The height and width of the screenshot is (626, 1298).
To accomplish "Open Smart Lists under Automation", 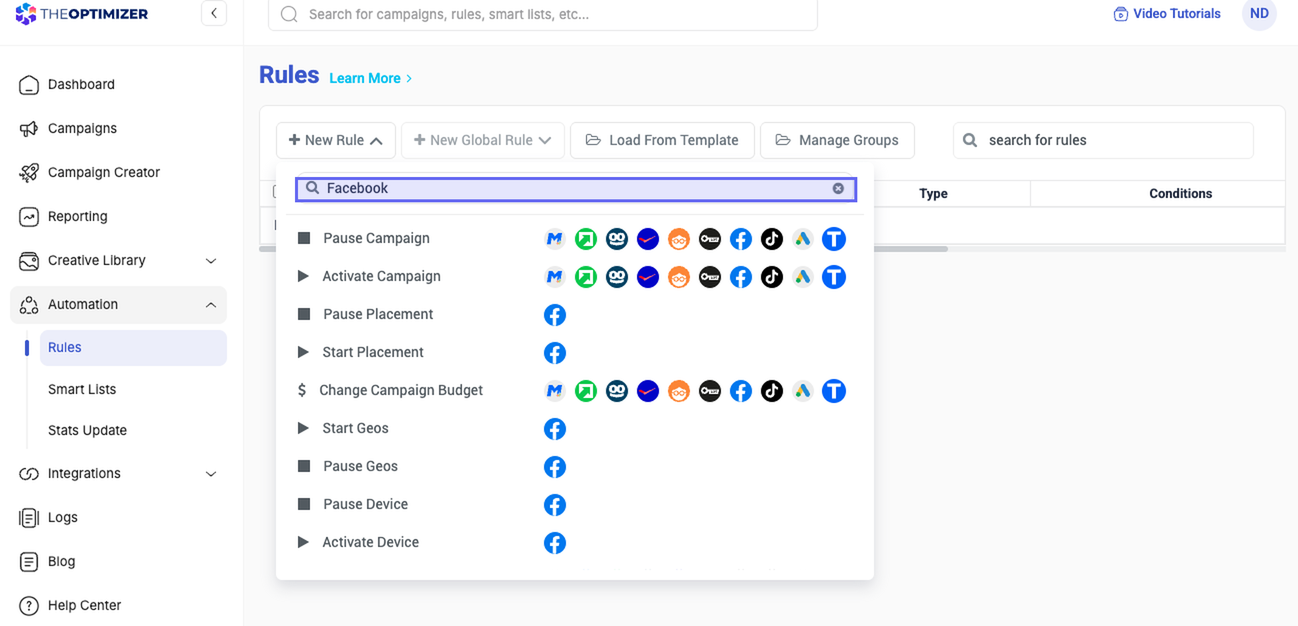I will point(82,390).
